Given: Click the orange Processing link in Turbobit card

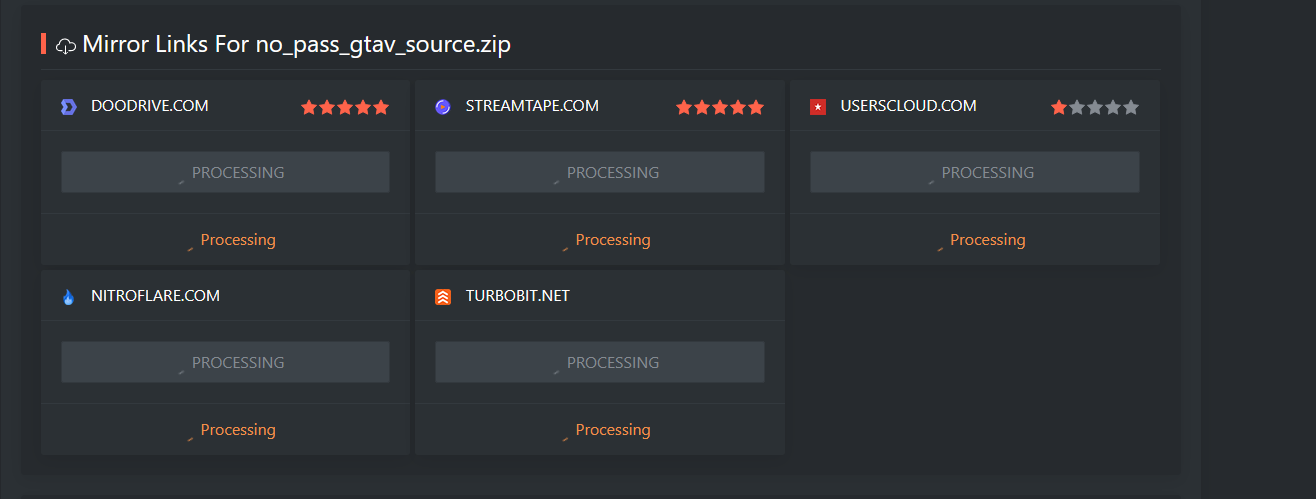Looking at the screenshot, I should tap(613, 430).
